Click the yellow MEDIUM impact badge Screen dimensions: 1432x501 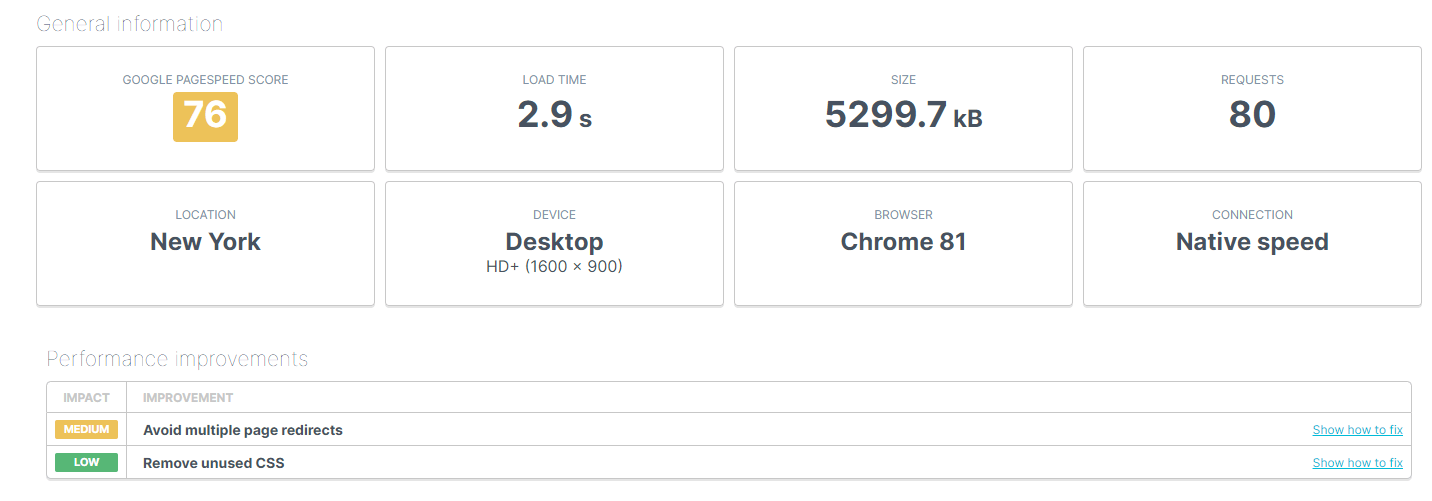click(x=86, y=430)
